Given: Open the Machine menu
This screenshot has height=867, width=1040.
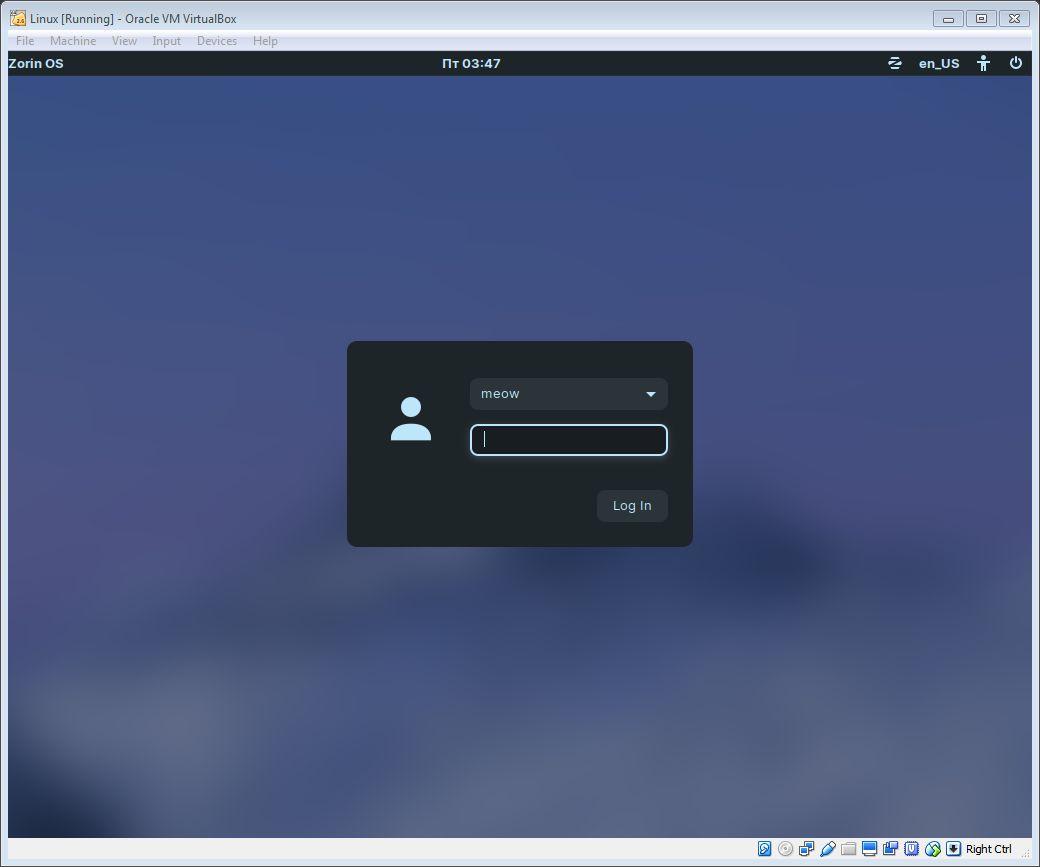Looking at the screenshot, I should click(x=73, y=41).
